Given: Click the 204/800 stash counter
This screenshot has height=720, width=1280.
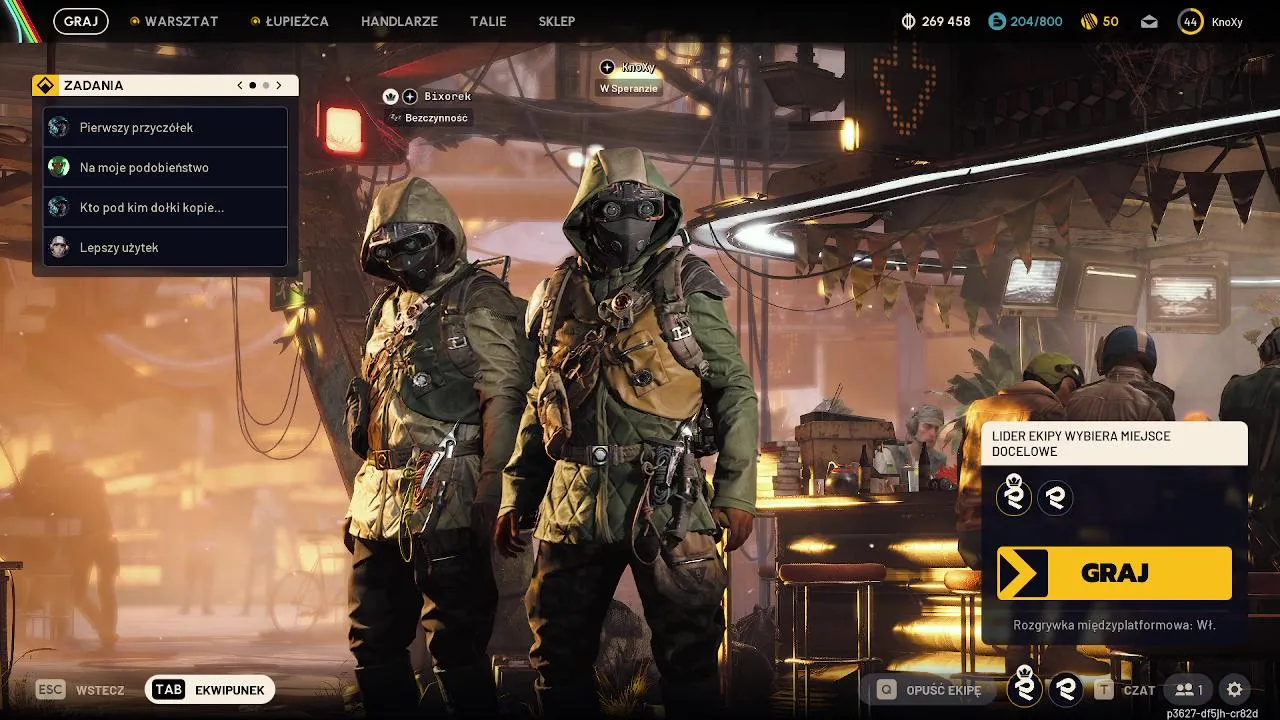Looking at the screenshot, I should (1036, 21).
